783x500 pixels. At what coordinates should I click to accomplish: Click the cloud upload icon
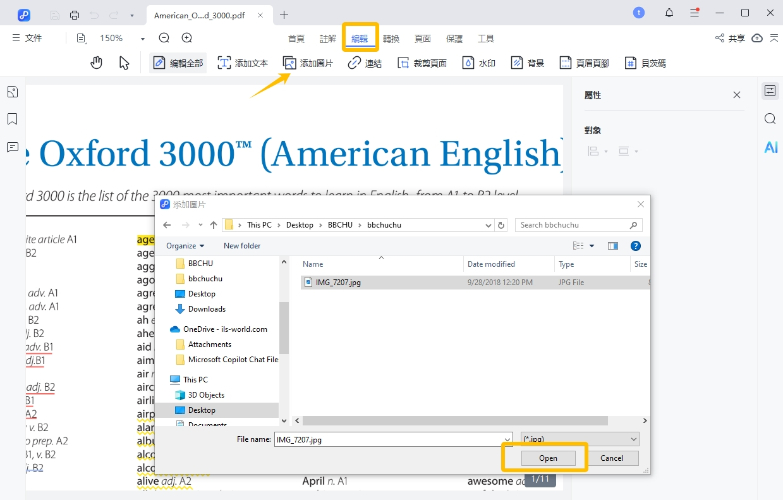pyautogui.click(x=757, y=38)
